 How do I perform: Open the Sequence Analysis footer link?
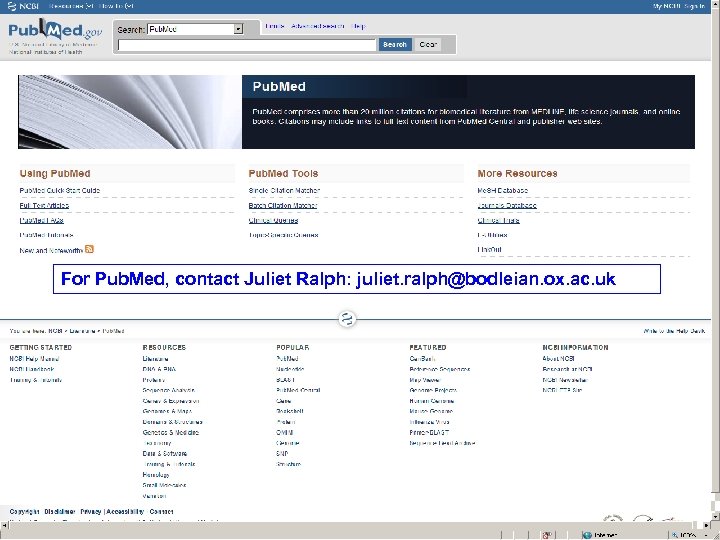point(169,390)
